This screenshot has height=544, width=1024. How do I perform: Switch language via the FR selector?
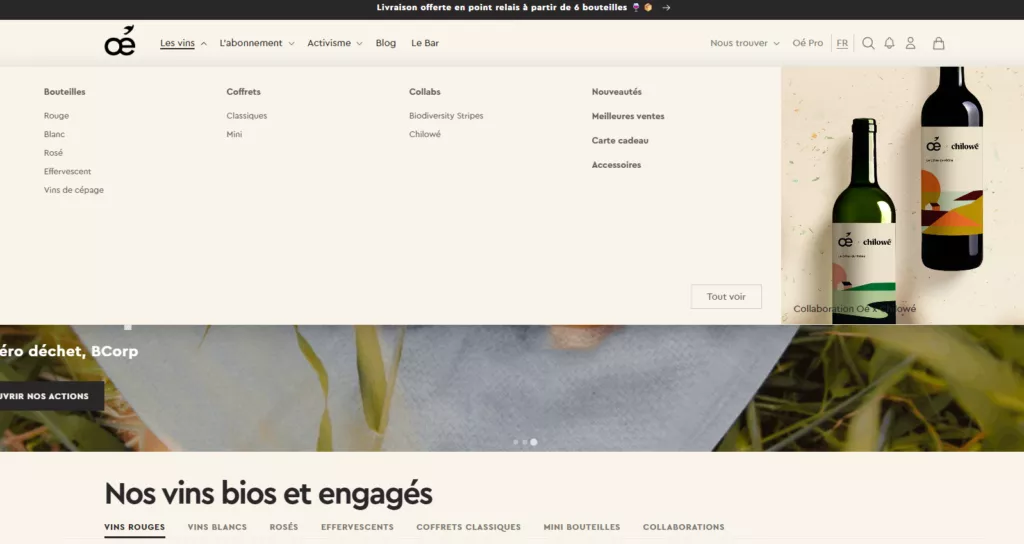tap(842, 43)
